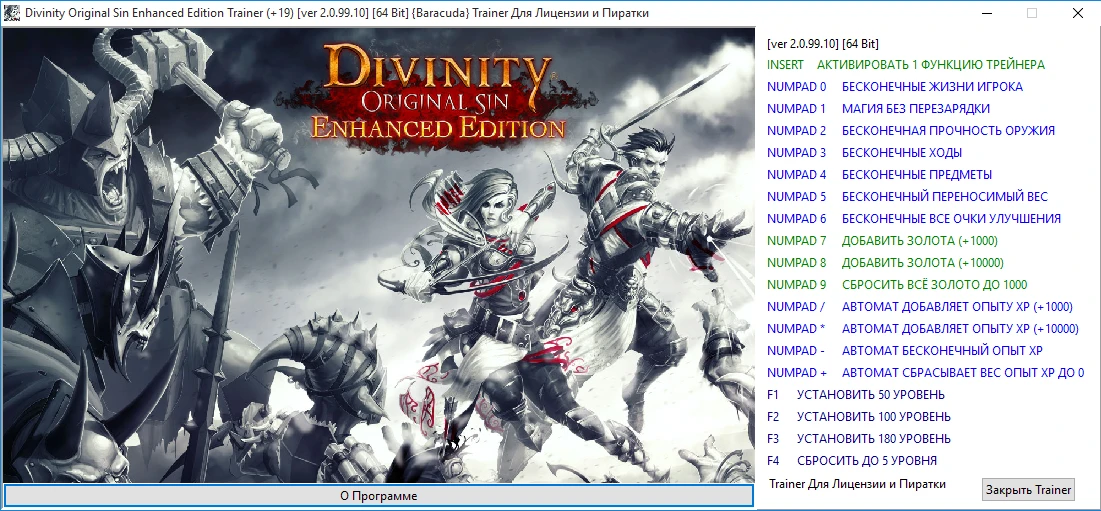Click F2 УСТАНОВИТЬ 100 УРОВЕНЬ
This screenshot has height=511, width=1101.
pos(859,417)
